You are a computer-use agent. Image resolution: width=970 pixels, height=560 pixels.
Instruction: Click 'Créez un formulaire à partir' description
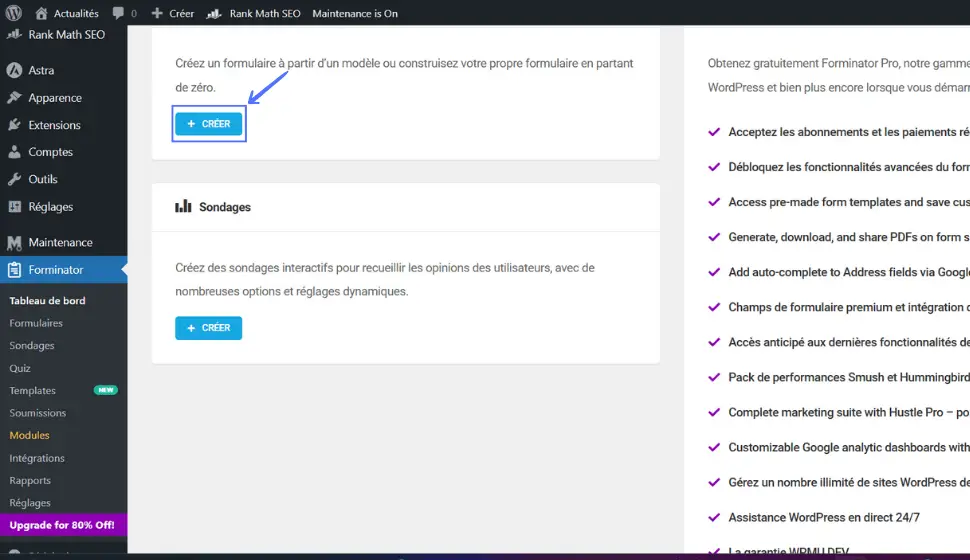click(x=404, y=75)
